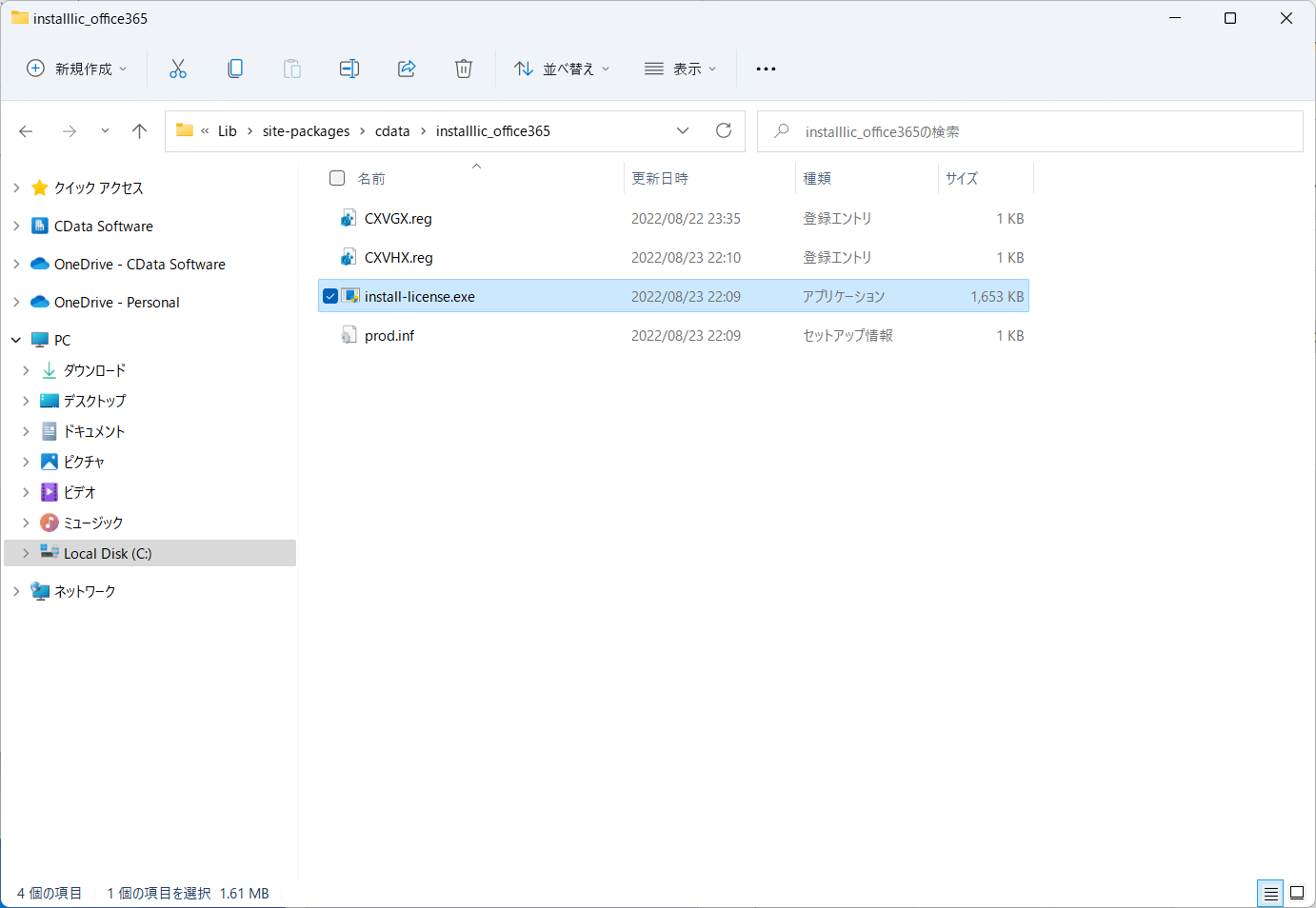
Task: Go forward with the right arrow
Action: (69, 131)
